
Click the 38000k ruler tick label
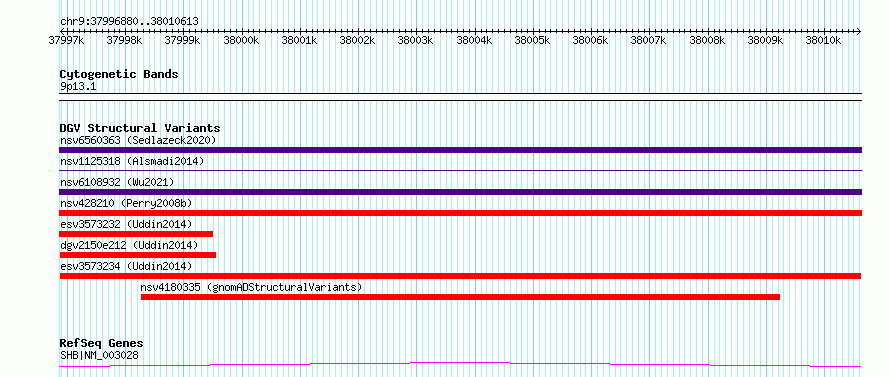click(241, 40)
